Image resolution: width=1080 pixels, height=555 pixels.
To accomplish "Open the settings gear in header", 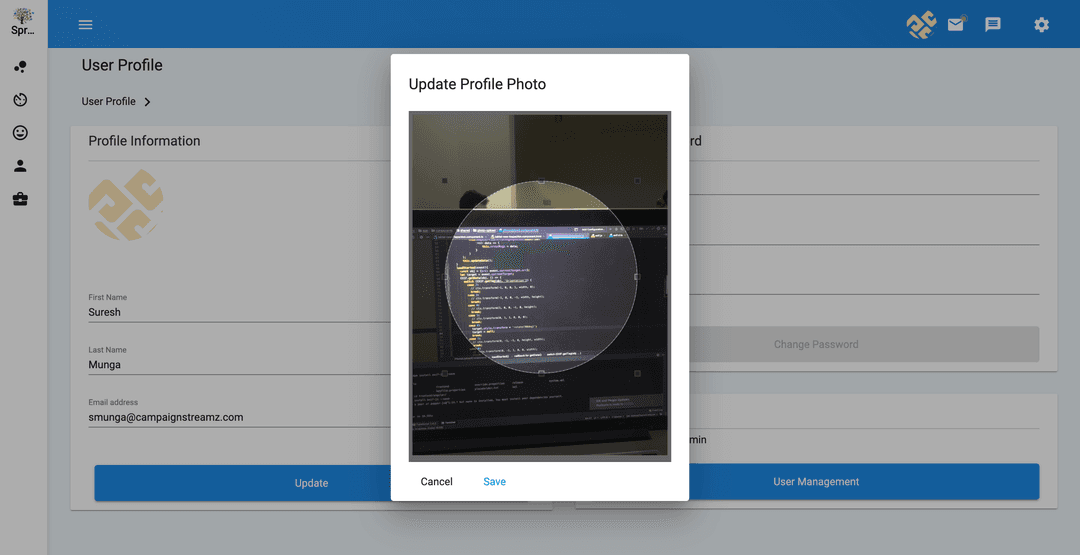I will click(x=1041, y=25).
